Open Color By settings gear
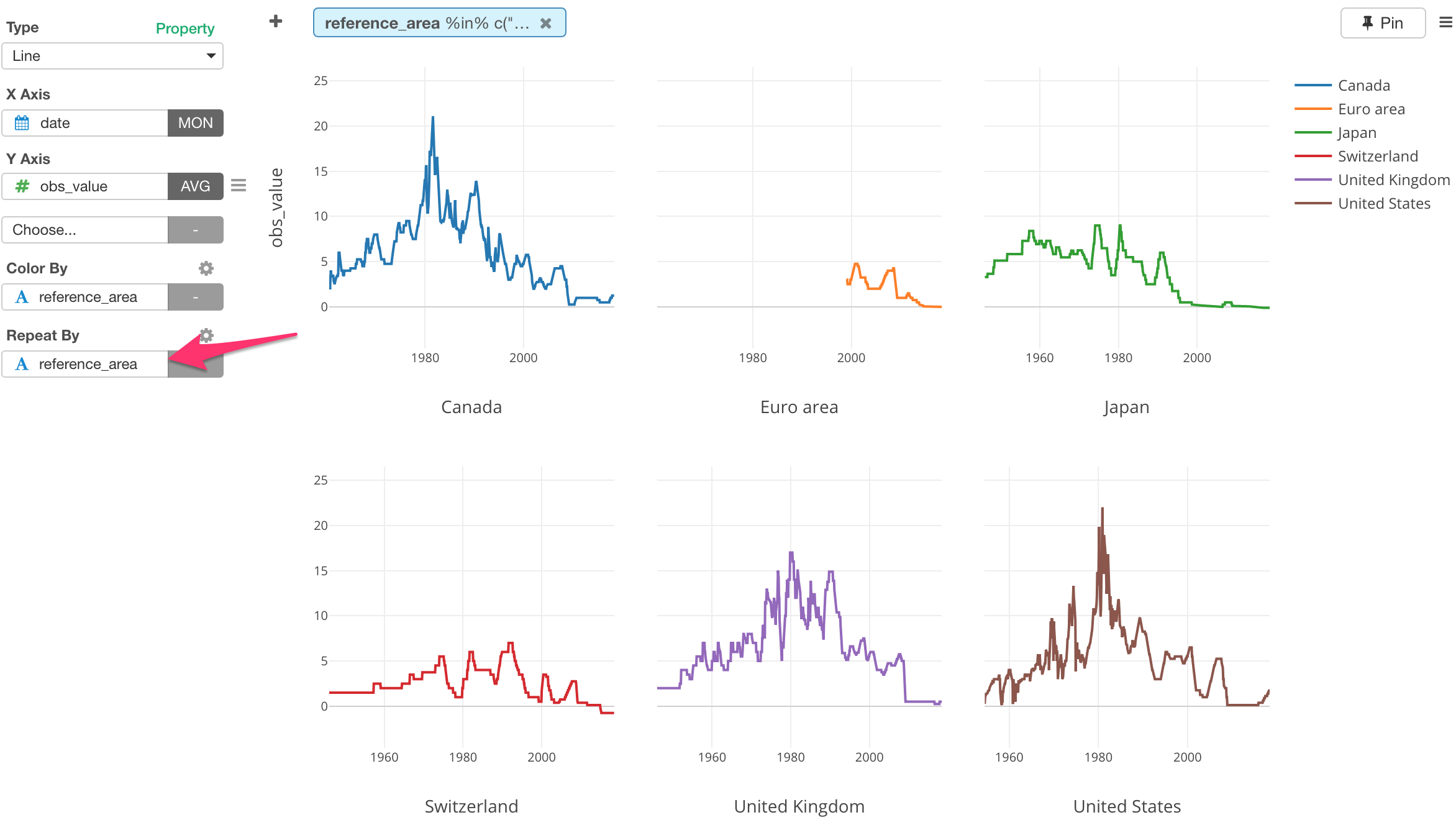 coord(206,268)
